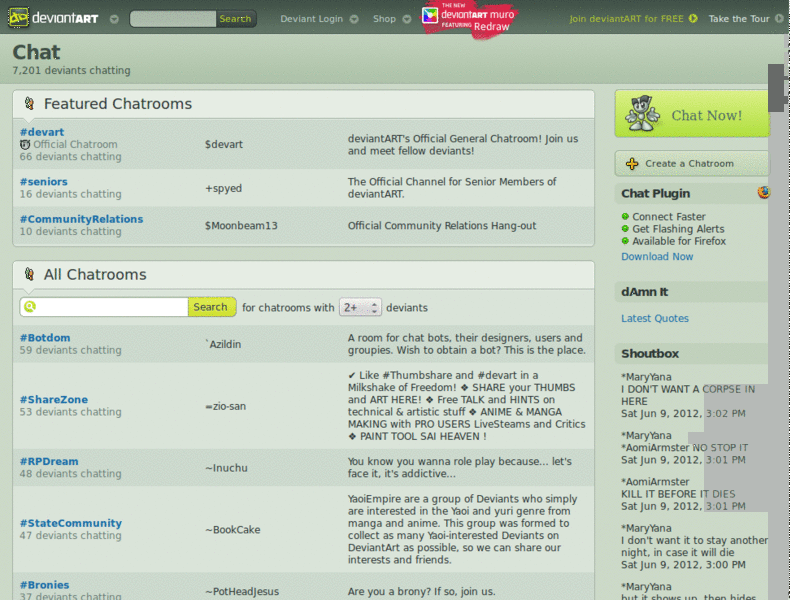
Task: Click Create a Chatroom button
Action: 692,163
